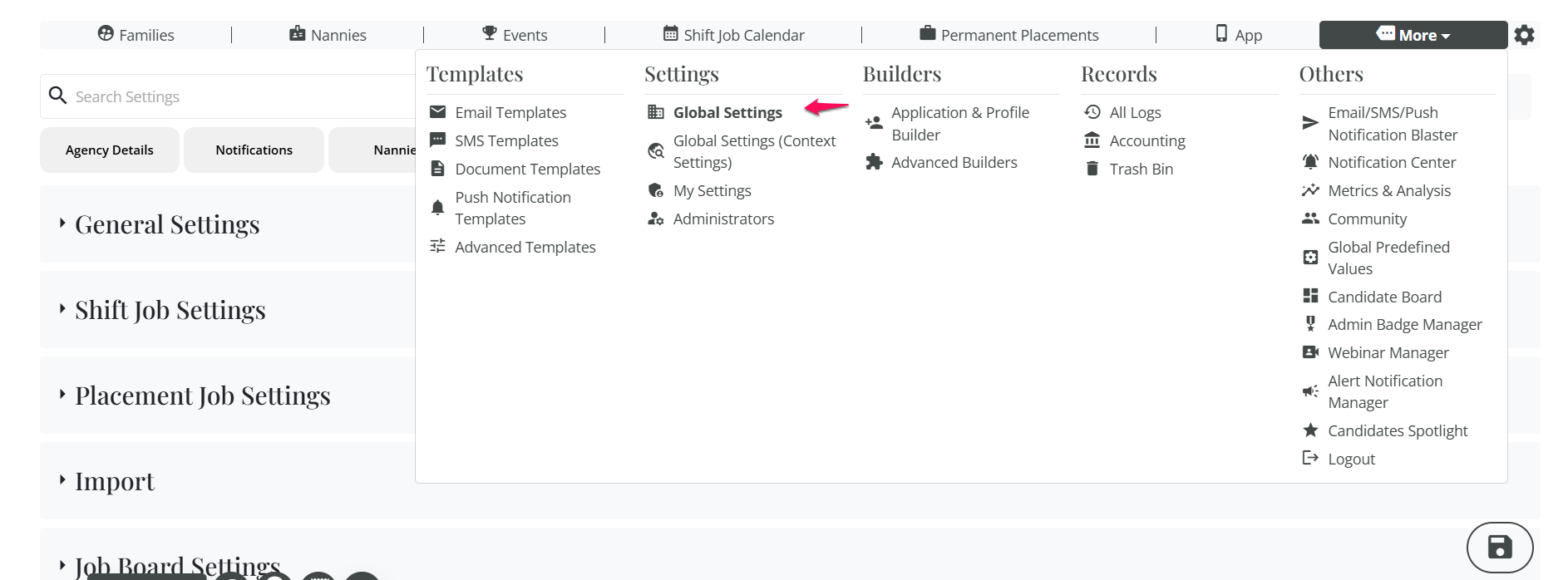Click the Logout exit icon
Viewport: 1568px width, 580px height.
[1310, 458]
